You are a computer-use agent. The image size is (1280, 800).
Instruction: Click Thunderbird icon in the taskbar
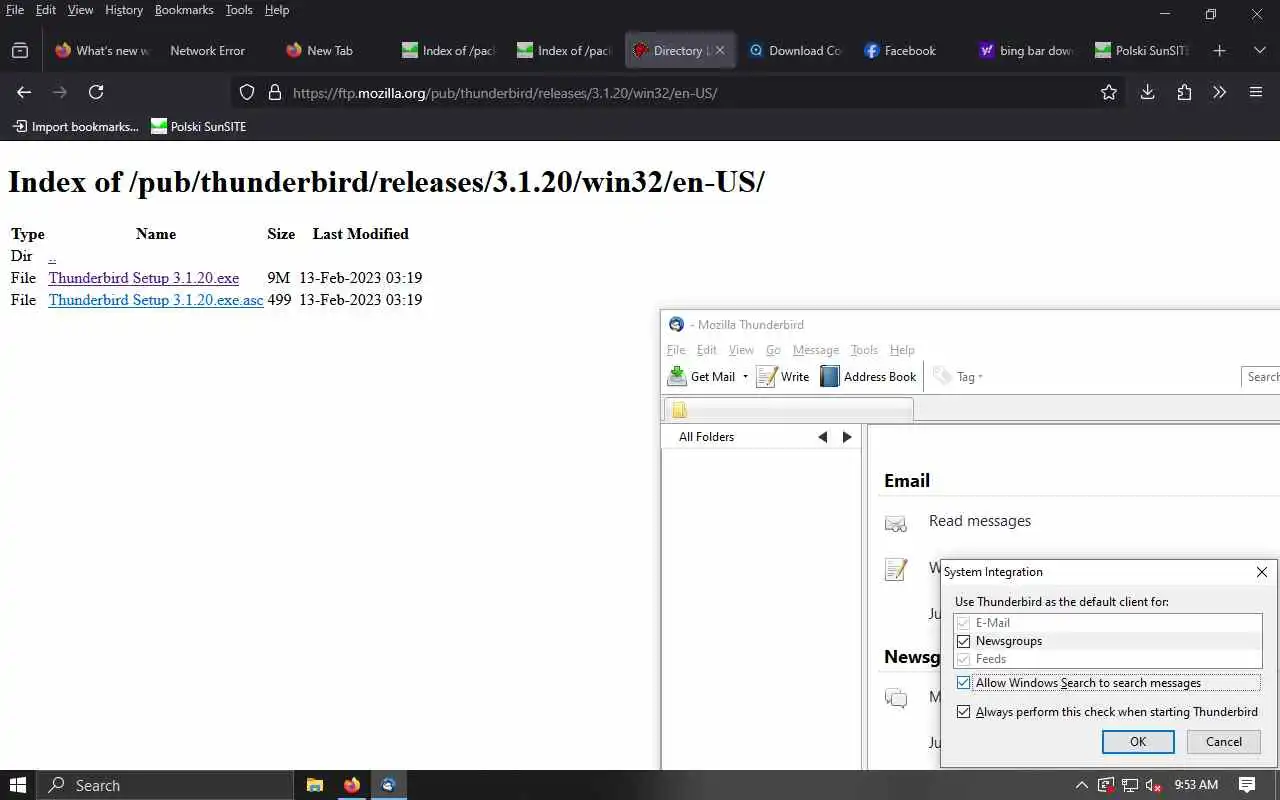point(388,785)
